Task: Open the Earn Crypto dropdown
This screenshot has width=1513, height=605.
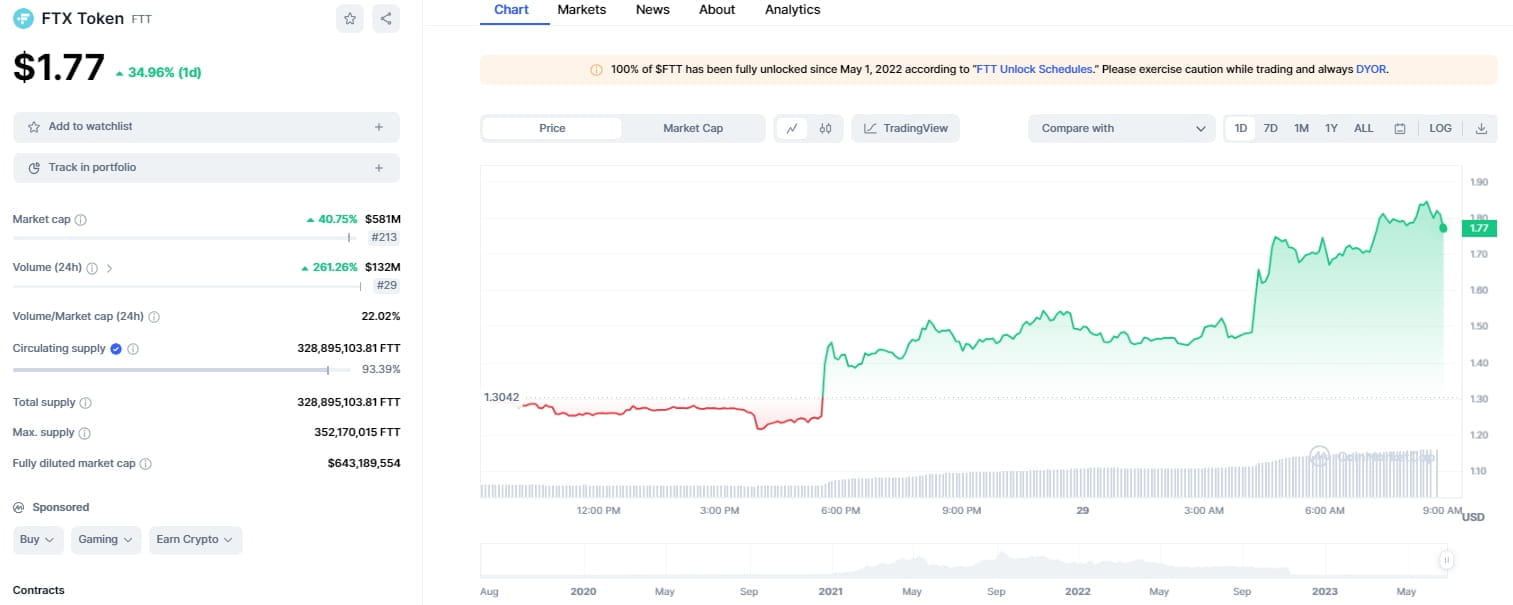Action: (x=195, y=539)
